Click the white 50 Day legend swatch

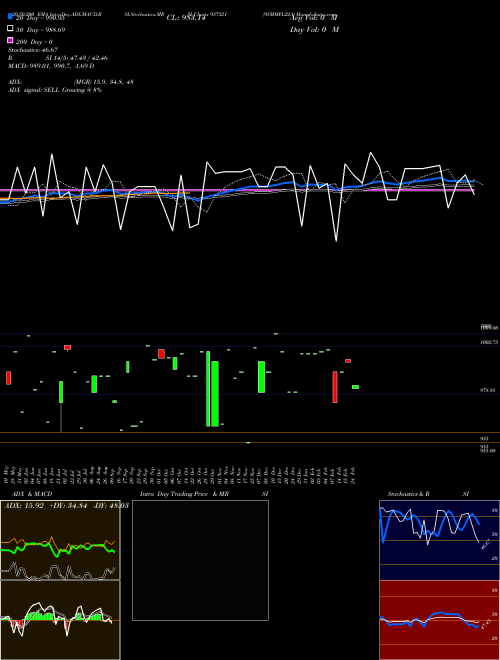click(x=10, y=29)
